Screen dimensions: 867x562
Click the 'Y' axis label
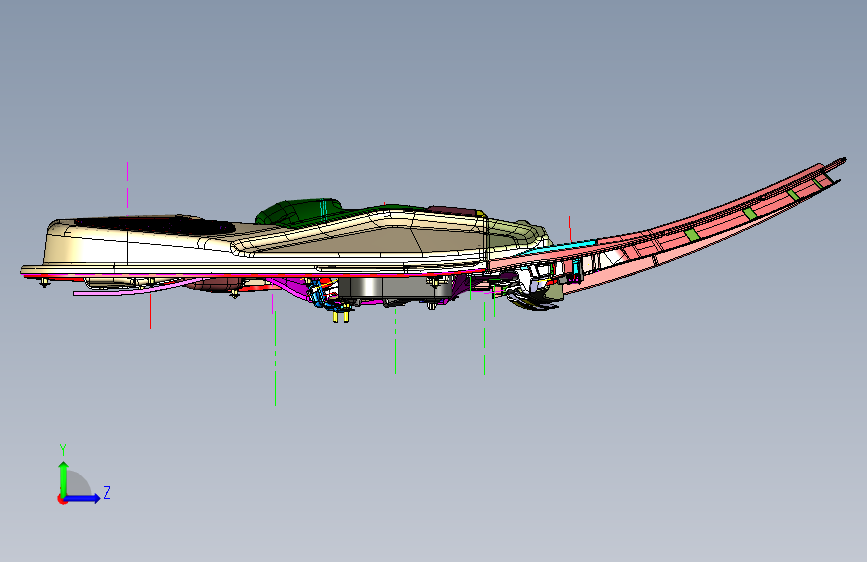63,449
